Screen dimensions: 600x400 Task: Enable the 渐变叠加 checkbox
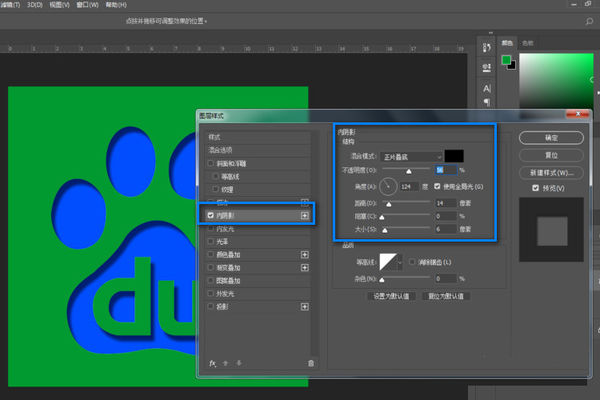click(x=210, y=268)
